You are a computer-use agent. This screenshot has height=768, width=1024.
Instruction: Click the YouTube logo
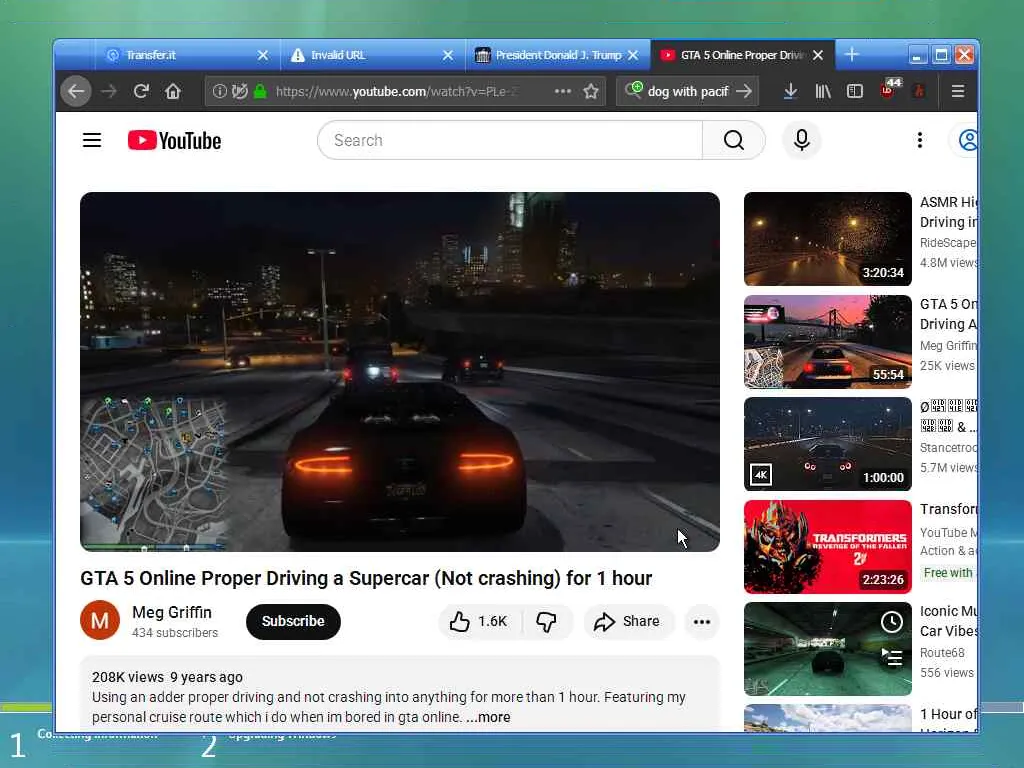pyautogui.click(x=174, y=140)
